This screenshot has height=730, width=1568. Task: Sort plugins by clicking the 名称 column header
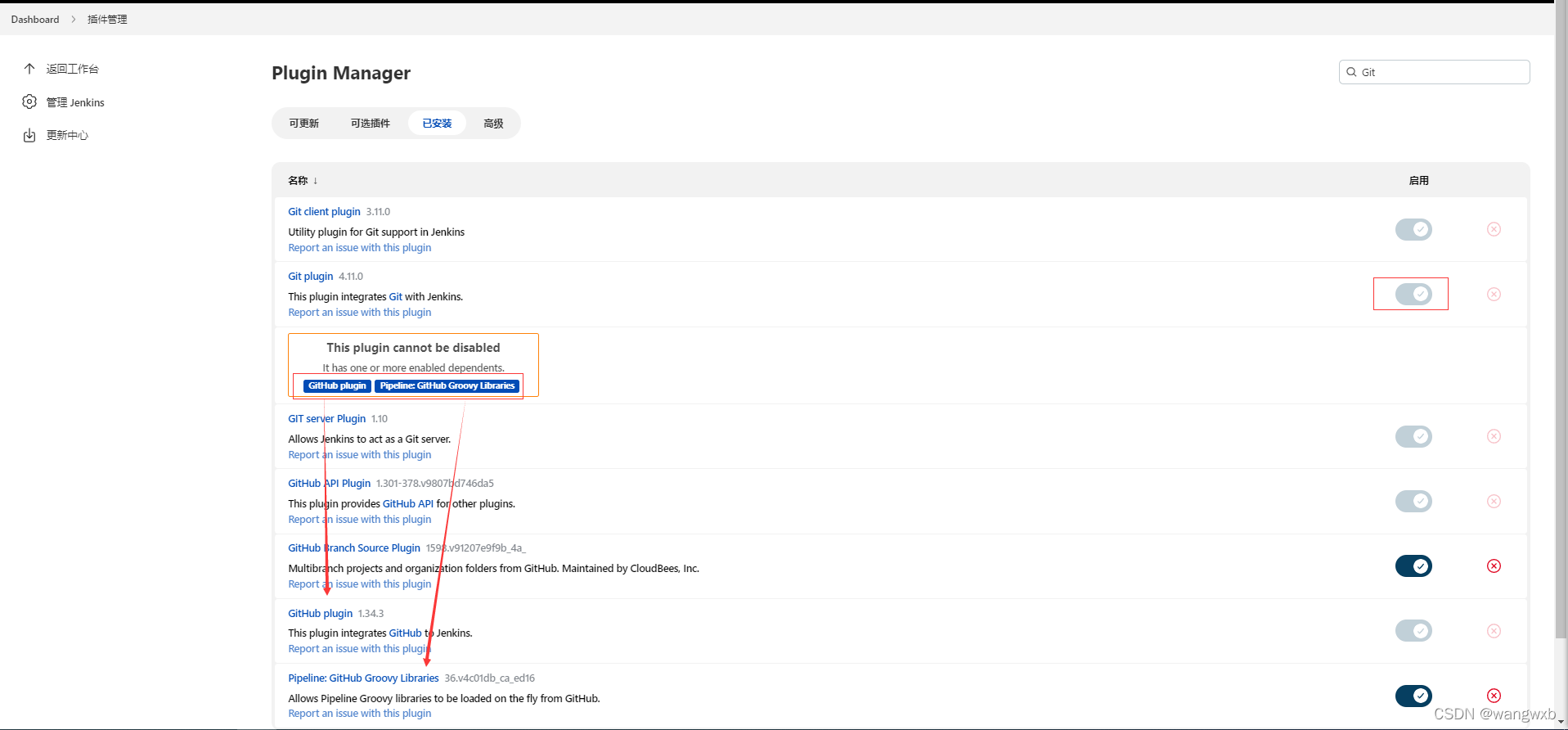(x=303, y=180)
